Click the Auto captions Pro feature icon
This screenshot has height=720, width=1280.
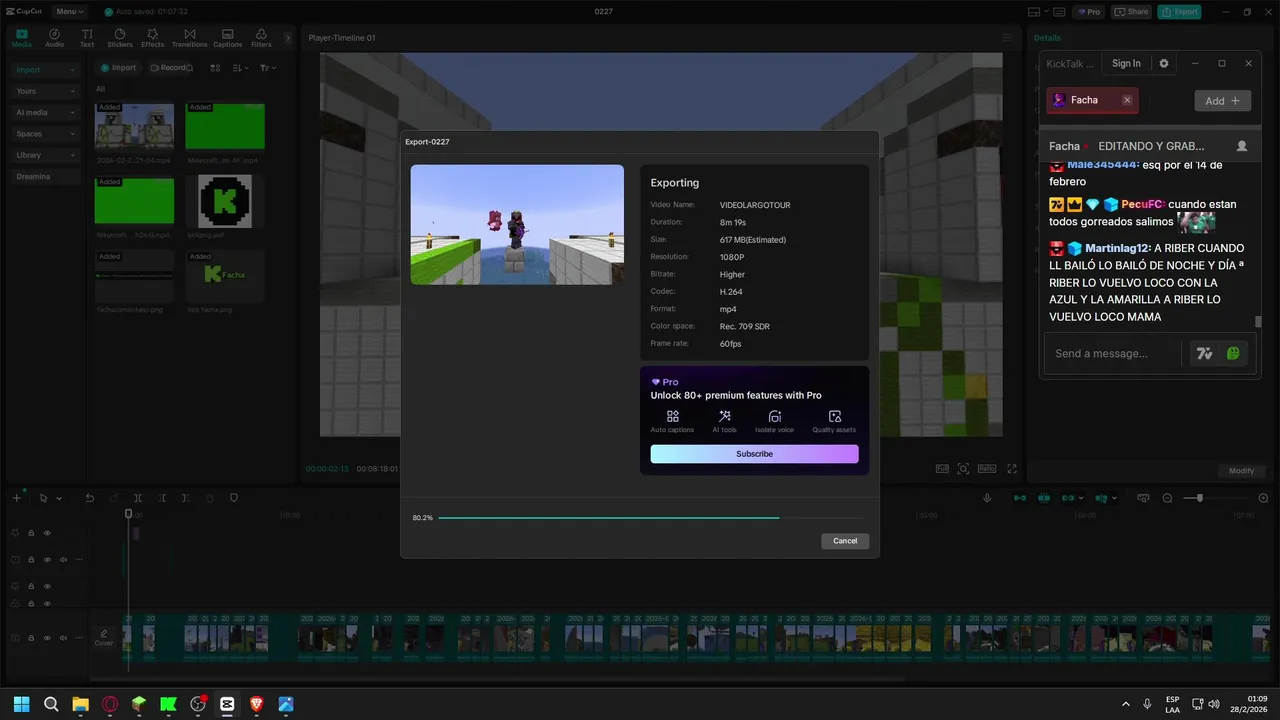[672, 421]
